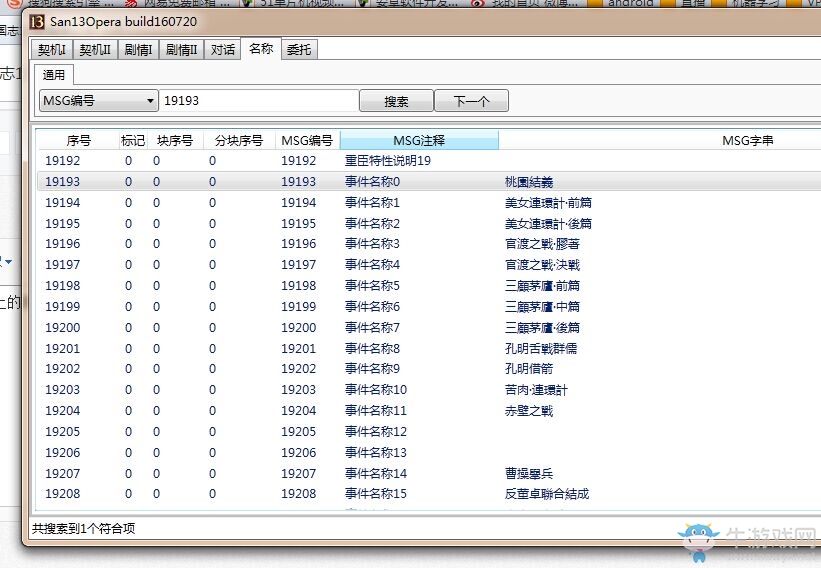Select the 通用 sub-tab
The height and width of the screenshot is (568, 821).
54,75
